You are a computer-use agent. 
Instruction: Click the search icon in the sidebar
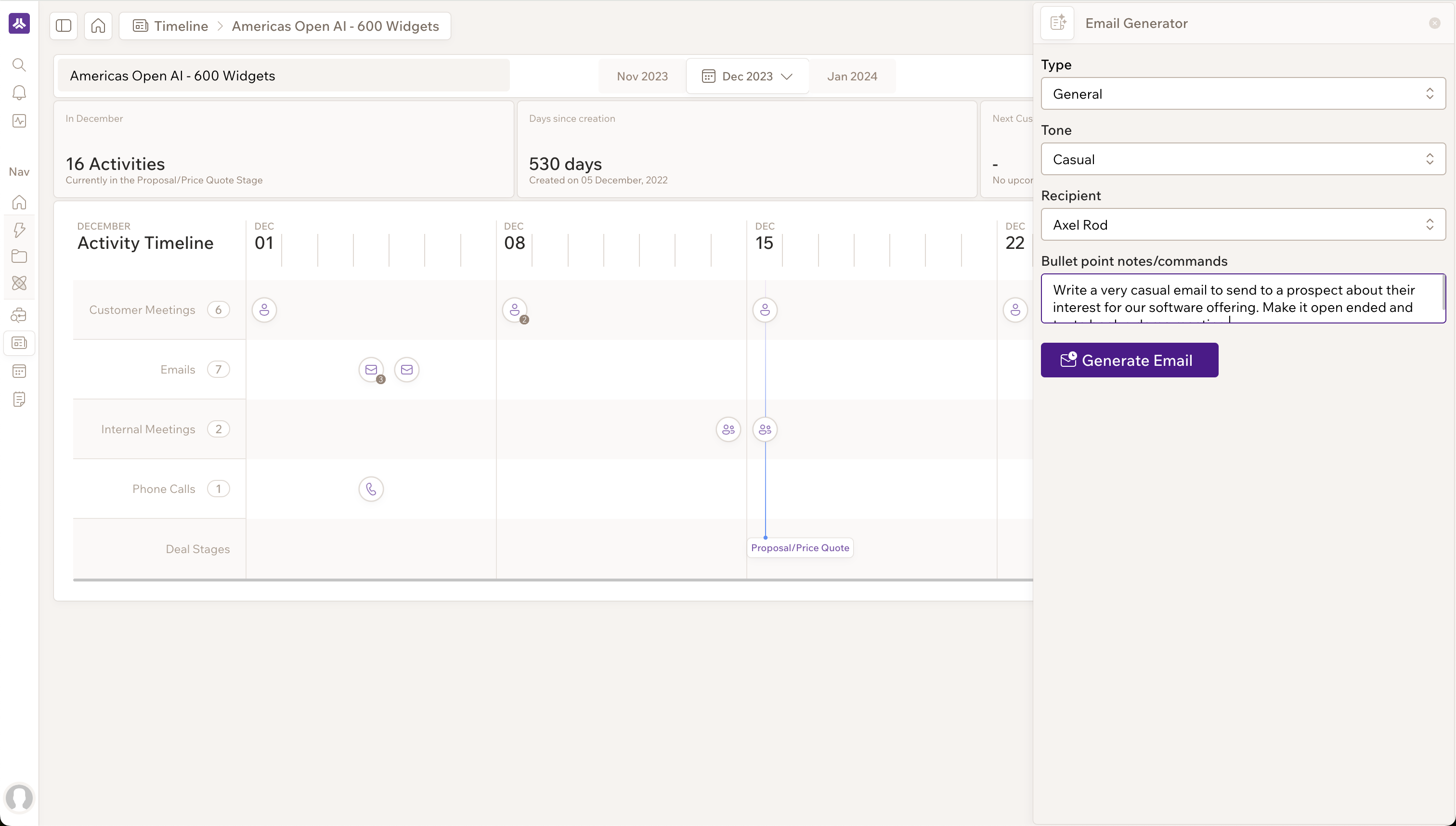(x=19, y=65)
